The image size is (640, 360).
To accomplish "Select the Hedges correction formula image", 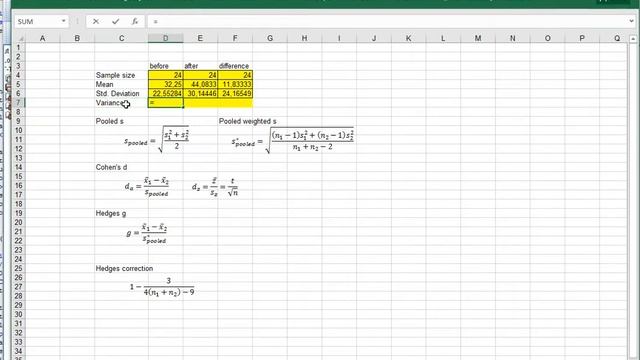I will (x=162, y=287).
